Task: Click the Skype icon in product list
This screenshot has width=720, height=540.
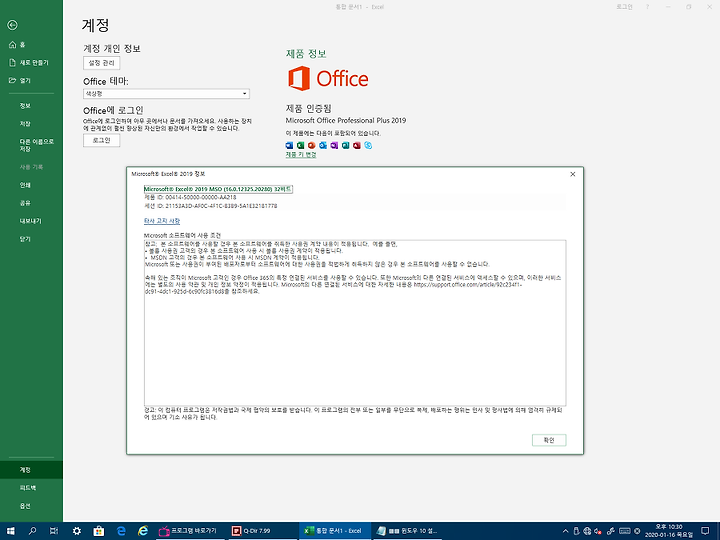Action: pos(368,145)
